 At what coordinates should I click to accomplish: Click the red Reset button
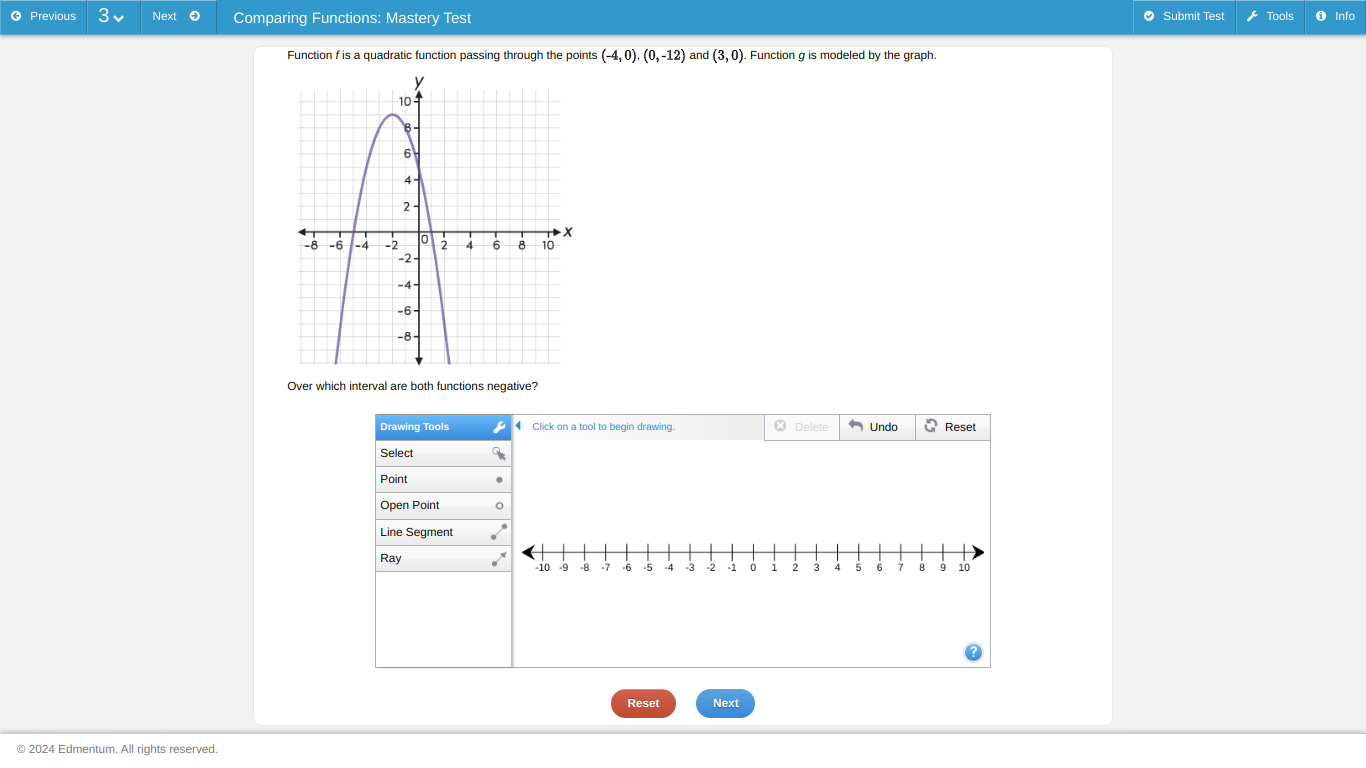pyautogui.click(x=643, y=703)
